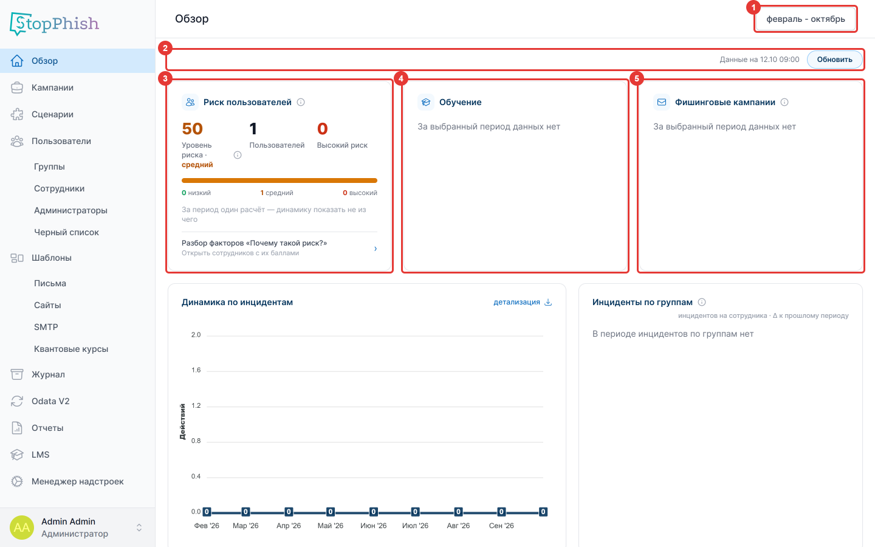
Task: Open Разбор факторов «Почему такой риск?»
Action: pyautogui.click(x=279, y=248)
